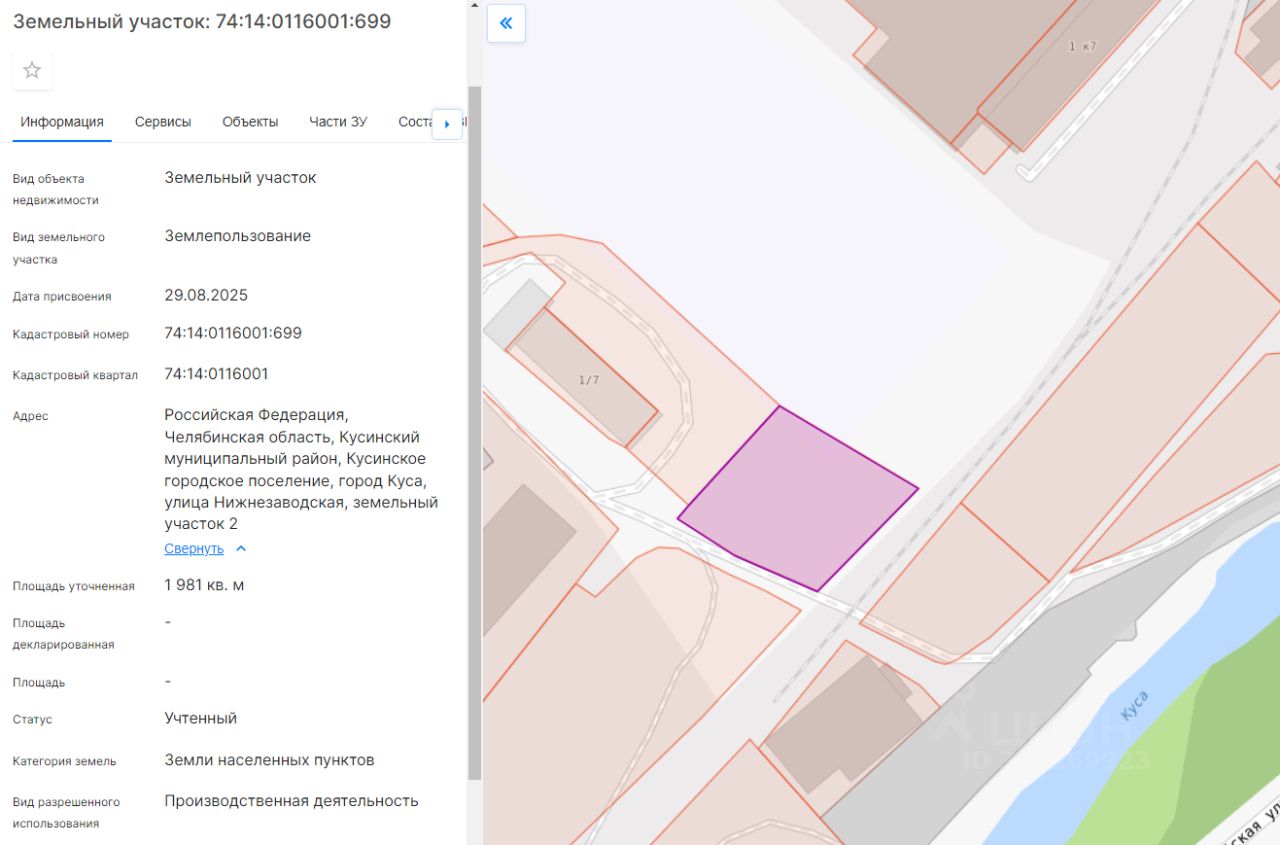Click the Куса river label on map
Image resolution: width=1280 pixels, height=845 pixels.
1134,705
